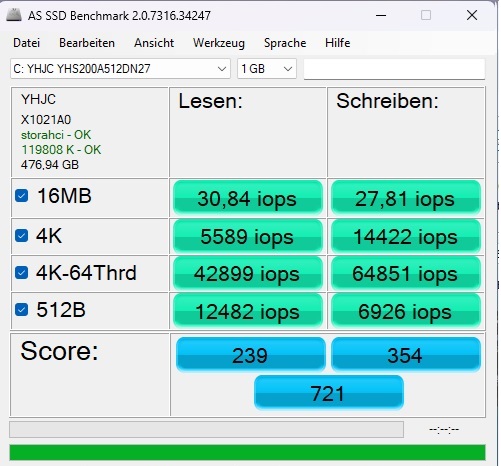
Task: Click the AS SSD Benchmark app icon
Action: (14, 15)
